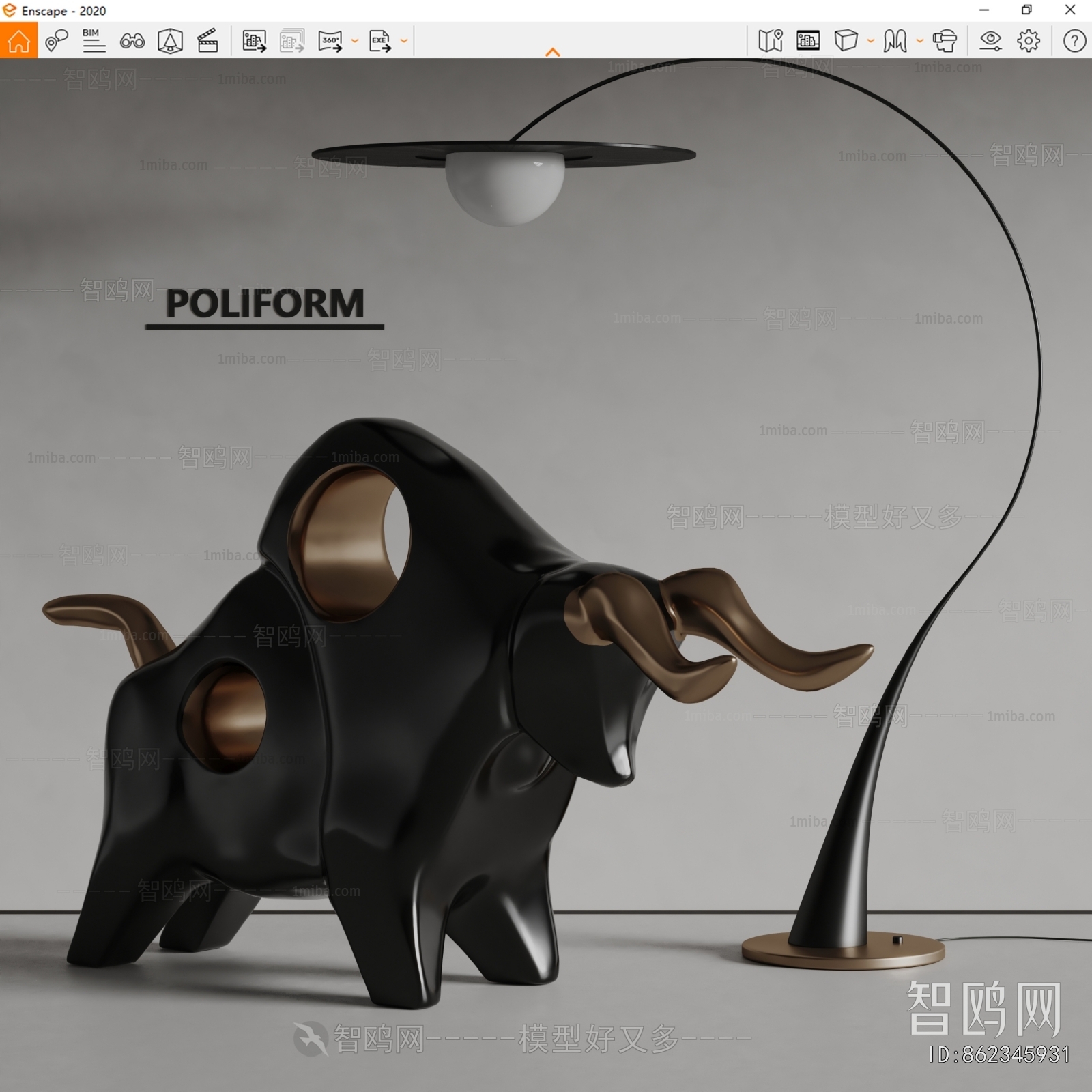Screen dimensions: 1092x1092
Task: Toggle walk/fly mode wings icon
Action: click(895, 41)
